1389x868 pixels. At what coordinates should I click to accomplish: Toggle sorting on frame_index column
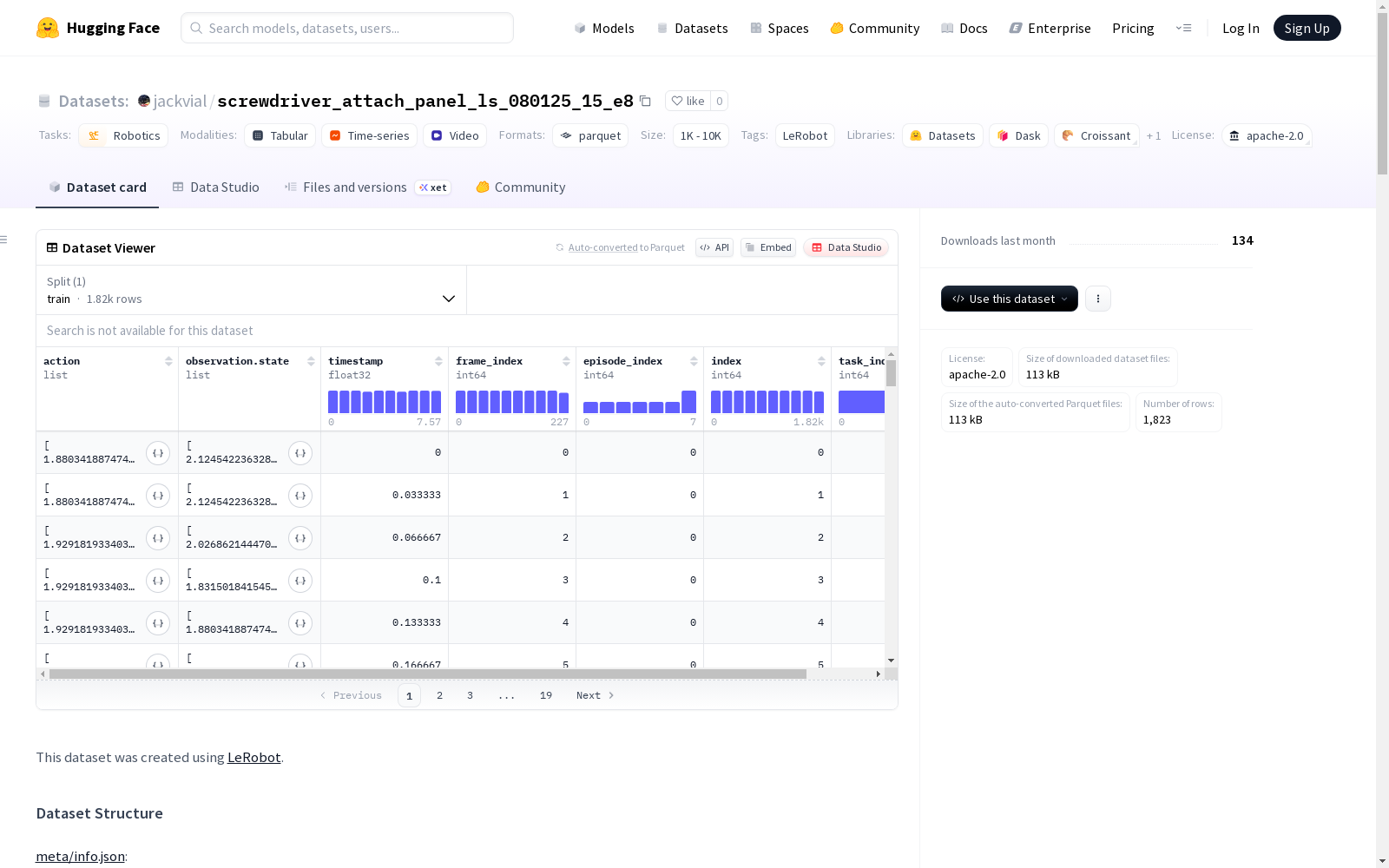[x=566, y=361]
